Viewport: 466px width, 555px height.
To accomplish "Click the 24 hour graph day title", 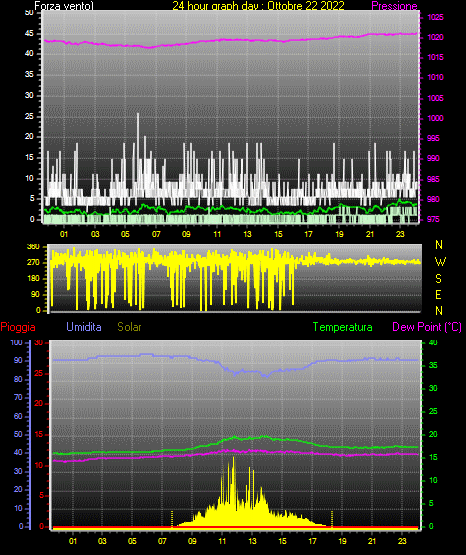I will pos(258,6).
